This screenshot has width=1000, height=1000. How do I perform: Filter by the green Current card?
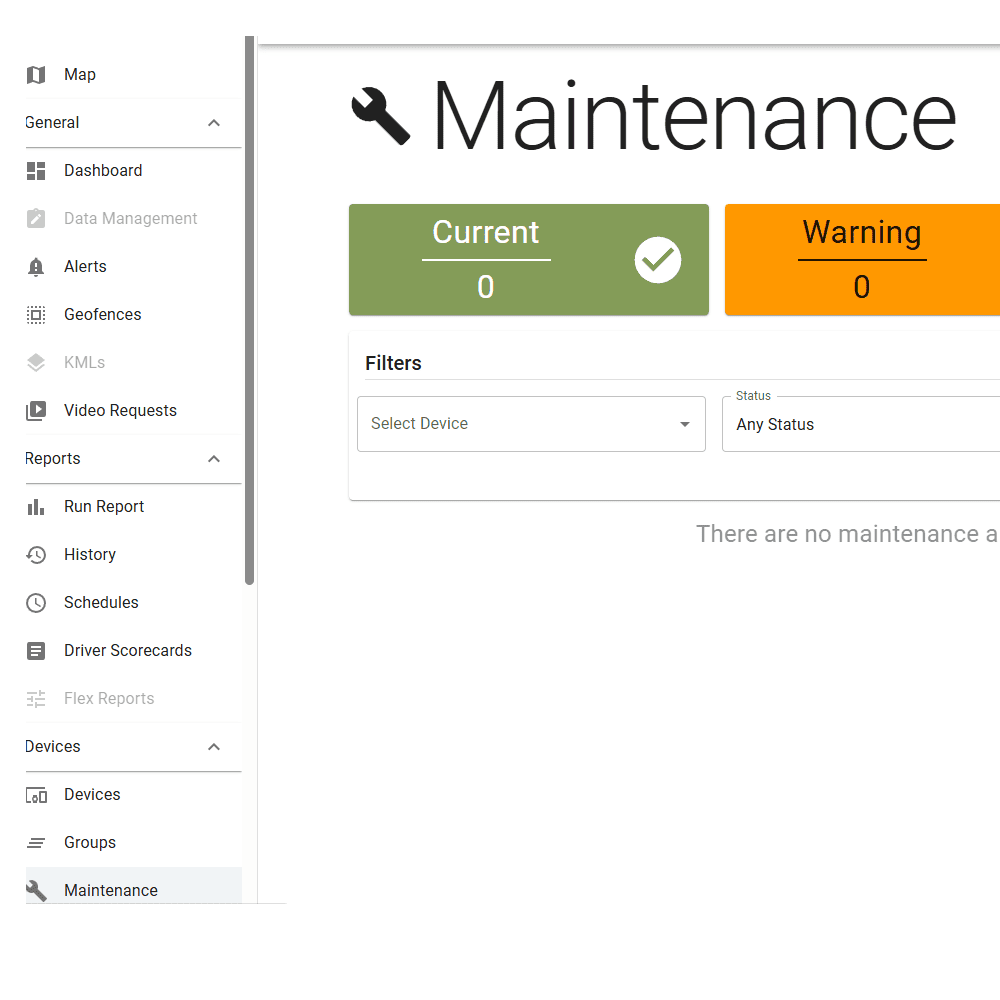click(528, 260)
